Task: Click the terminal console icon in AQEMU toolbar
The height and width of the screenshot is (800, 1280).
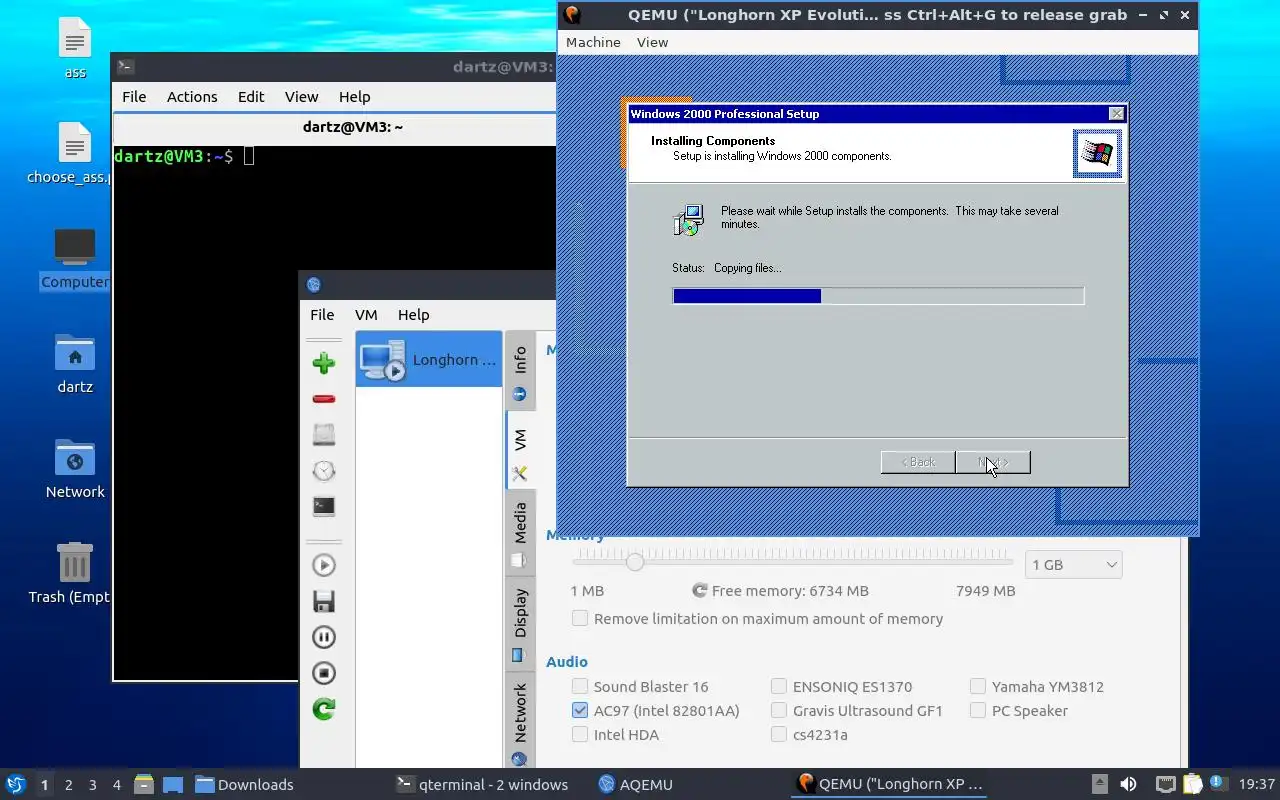Action: [323, 506]
